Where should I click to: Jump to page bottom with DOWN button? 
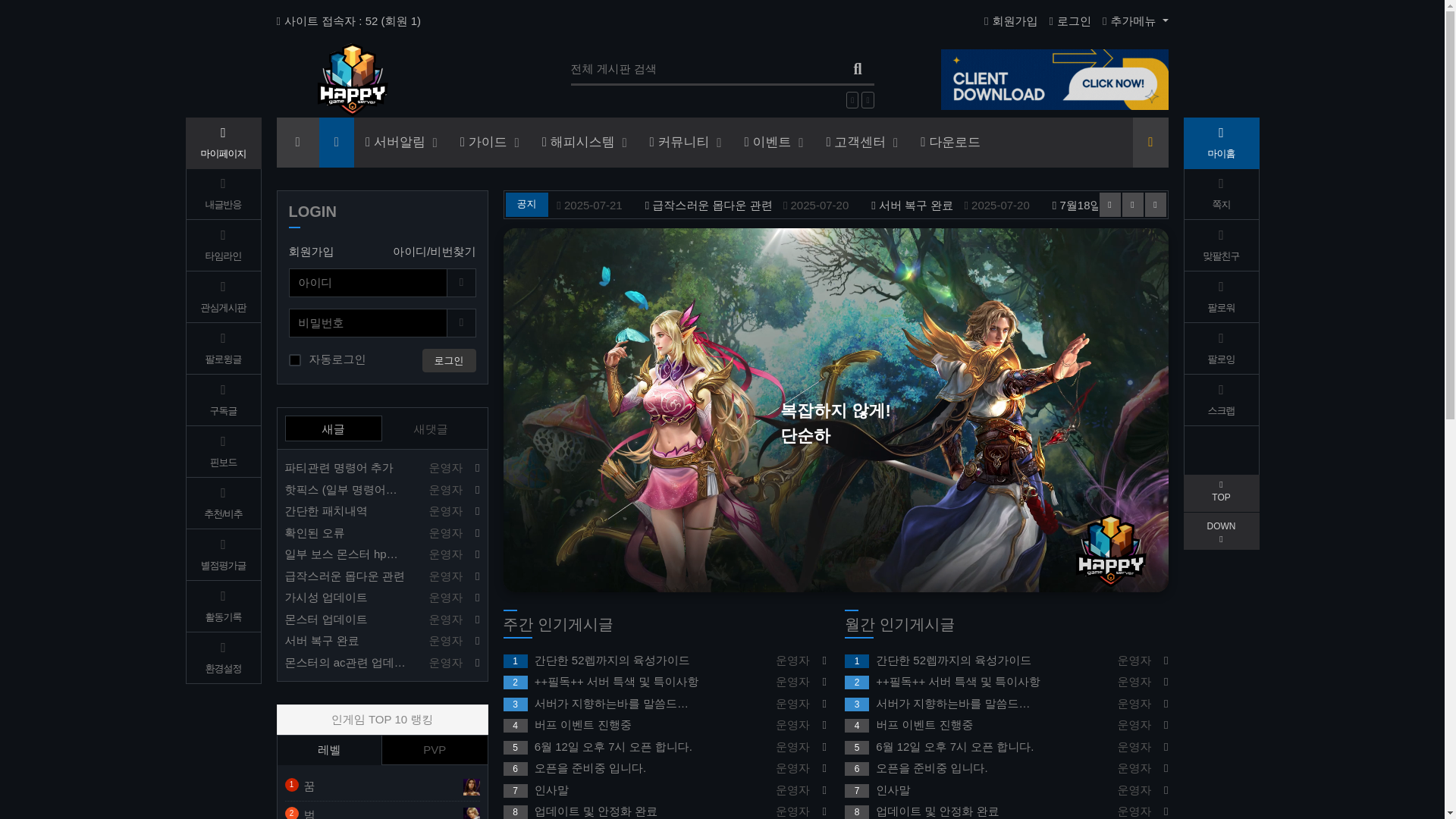point(1221,531)
